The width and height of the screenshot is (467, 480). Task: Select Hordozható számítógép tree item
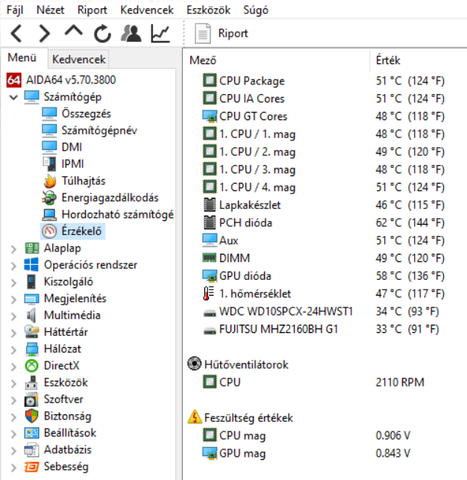tap(117, 214)
